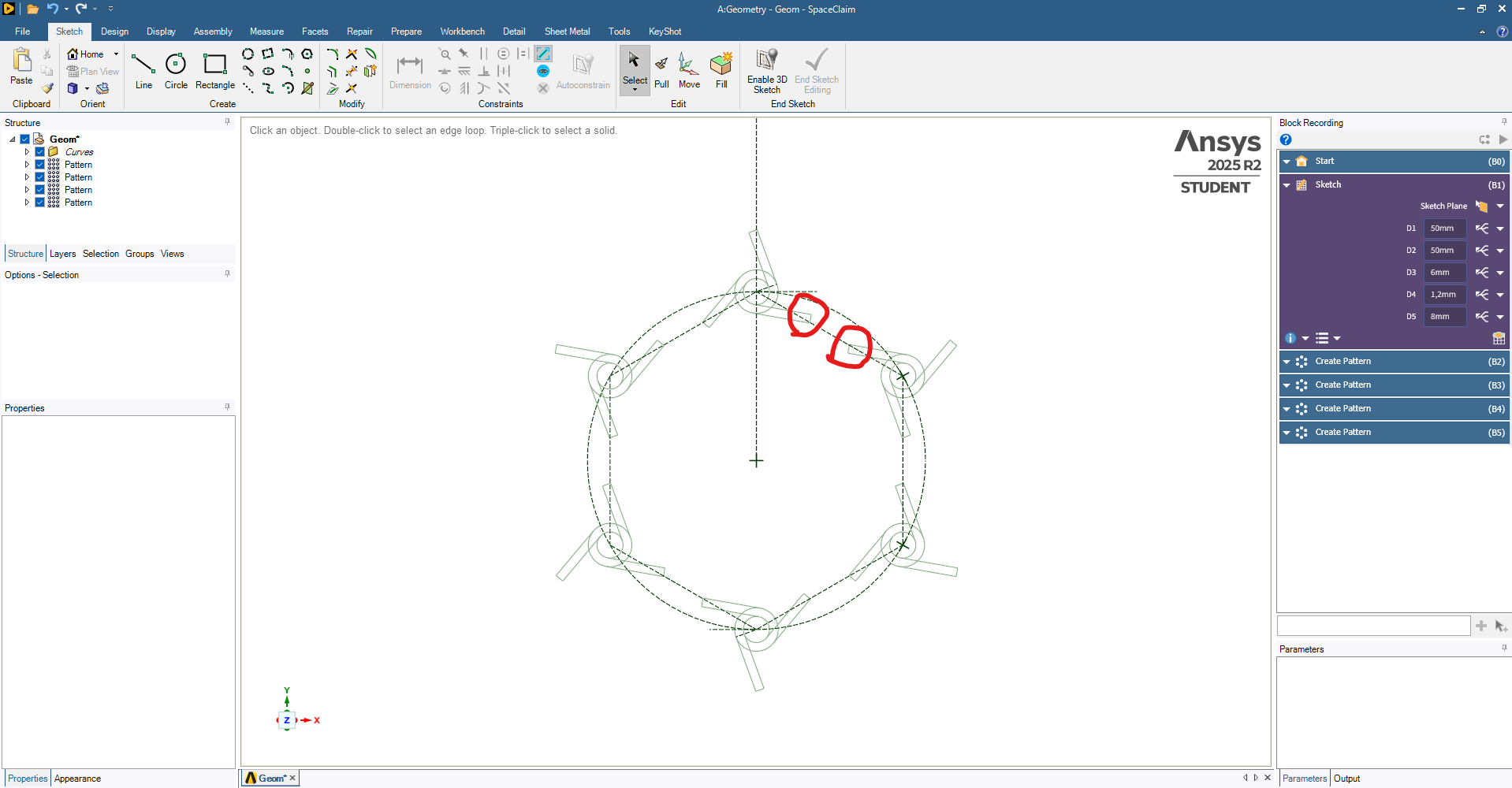Open the Output tab link

[1346, 779]
